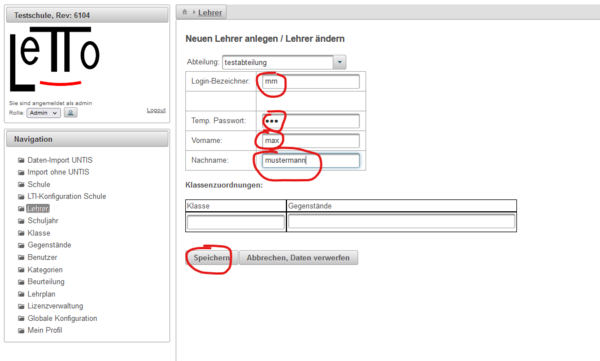This screenshot has width=600, height=361.
Task: Click Abbrechen, Daten verwerfen button
Action: pyautogui.click(x=298, y=258)
